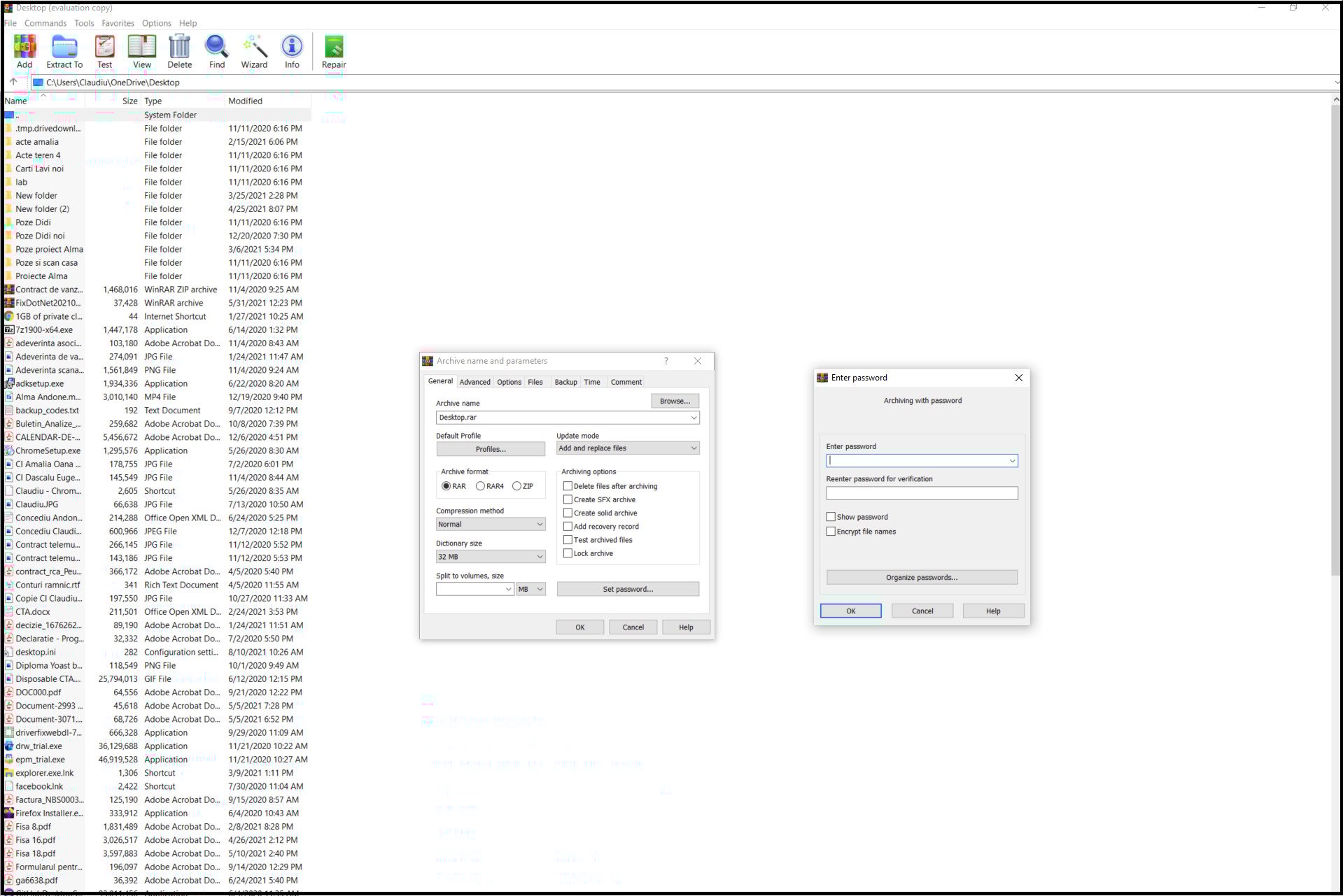Enable Add recovery record checkbox

click(568, 526)
